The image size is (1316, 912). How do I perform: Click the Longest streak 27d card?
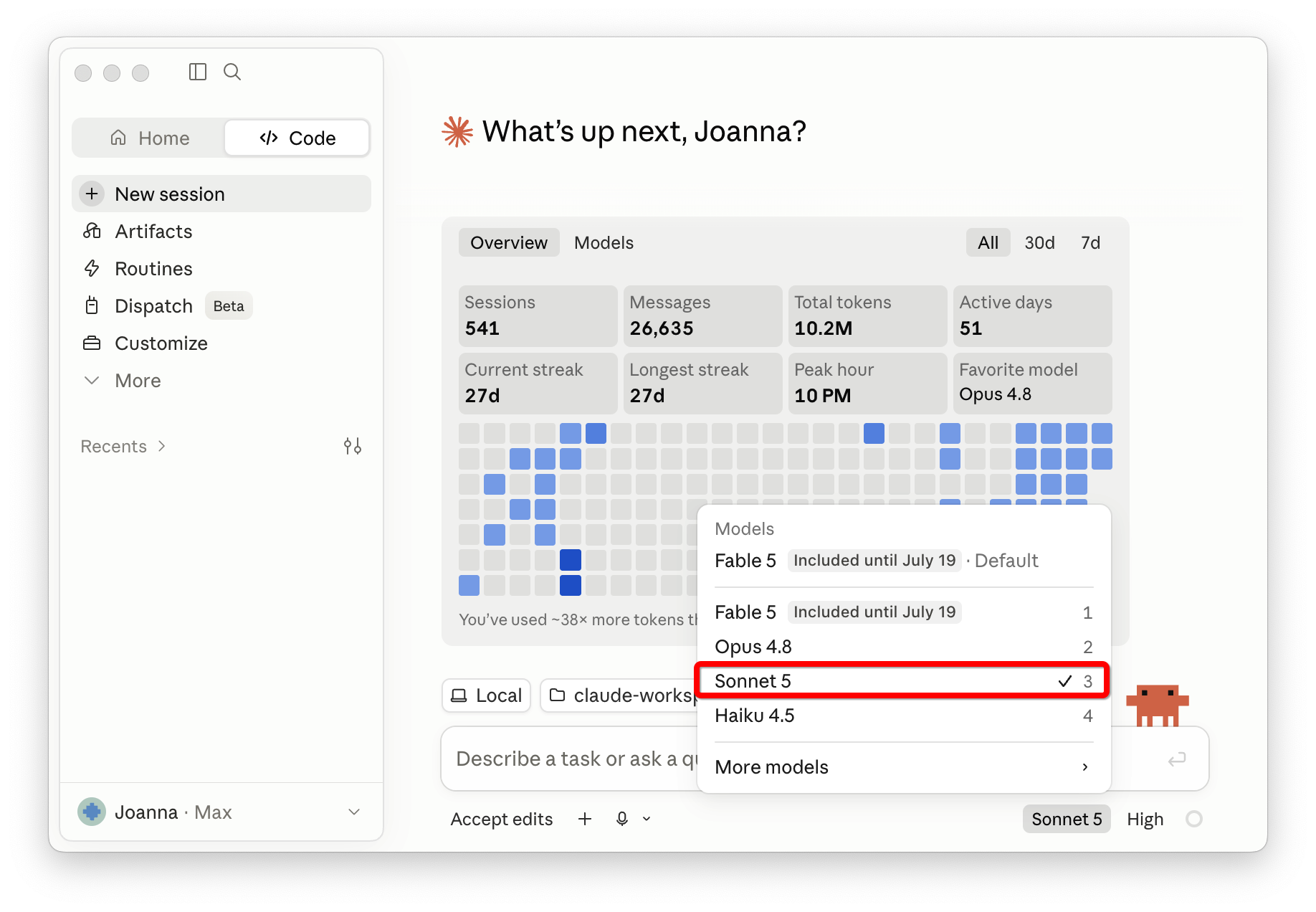pyautogui.click(x=702, y=383)
